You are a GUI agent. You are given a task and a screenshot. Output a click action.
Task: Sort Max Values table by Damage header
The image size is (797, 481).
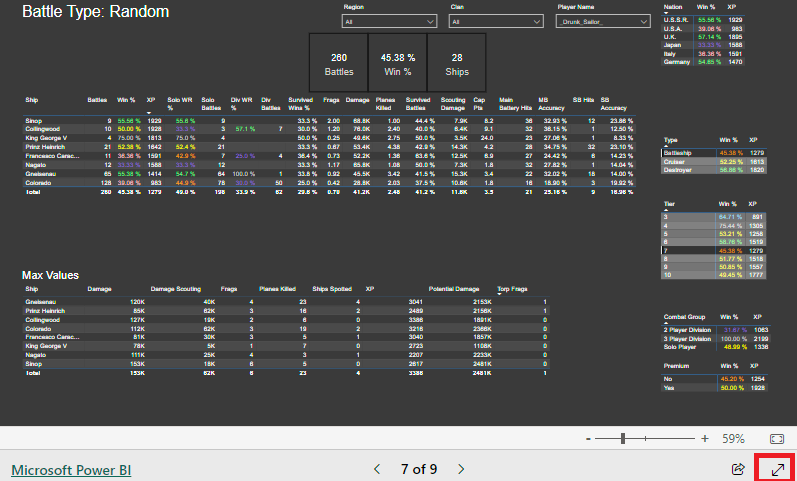[x=100, y=288]
